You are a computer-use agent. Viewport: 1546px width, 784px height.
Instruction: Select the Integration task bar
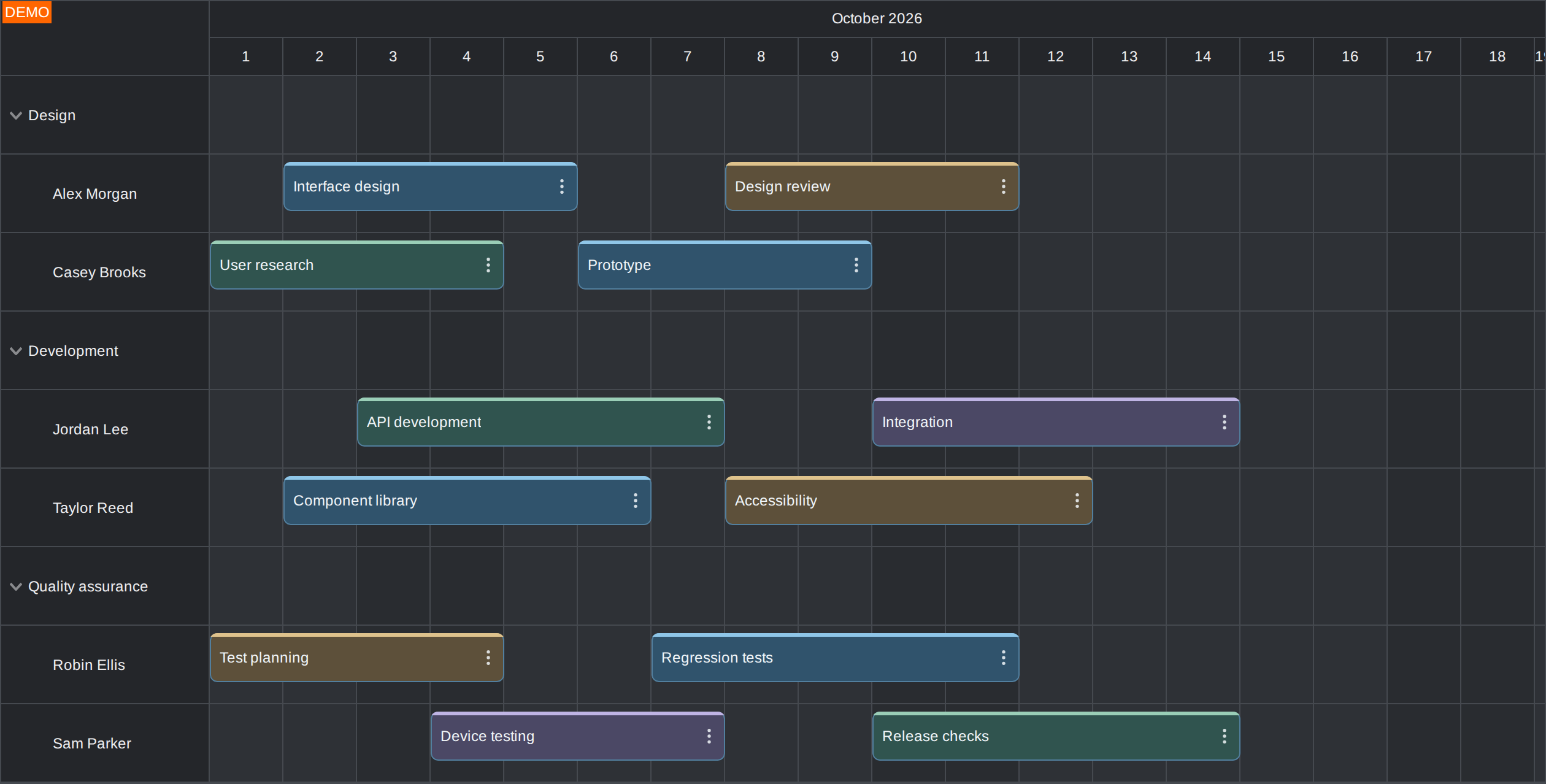(1056, 422)
